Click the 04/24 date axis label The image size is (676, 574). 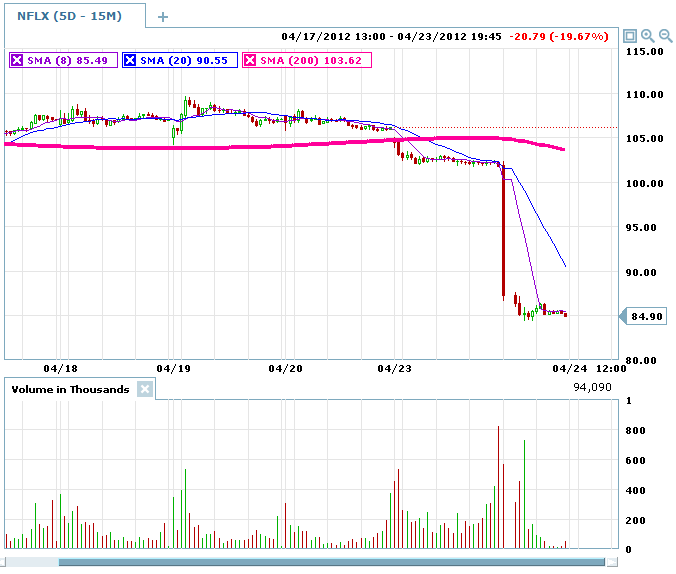570,369
